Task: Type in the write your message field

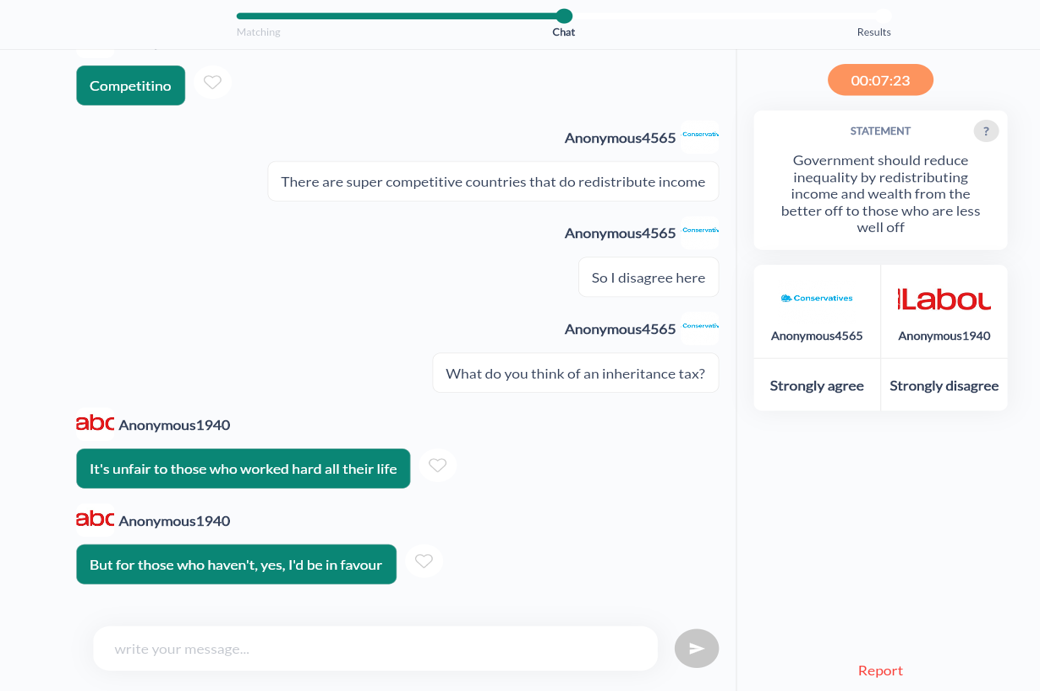Action: 375,648
